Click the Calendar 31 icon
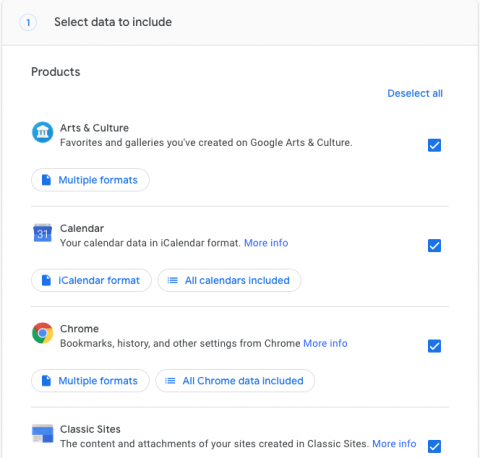The image size is (480, 458). [x=42, y=233]
